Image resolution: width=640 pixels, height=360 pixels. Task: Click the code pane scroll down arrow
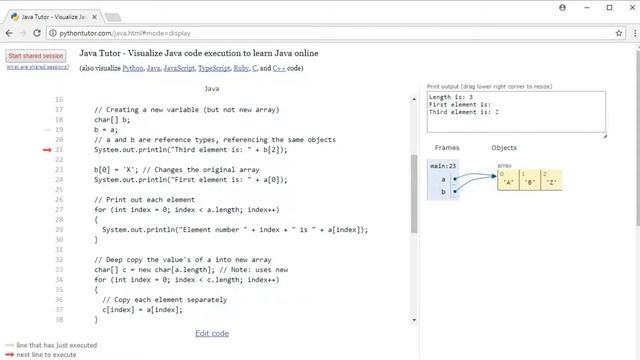tap(414, 320)
